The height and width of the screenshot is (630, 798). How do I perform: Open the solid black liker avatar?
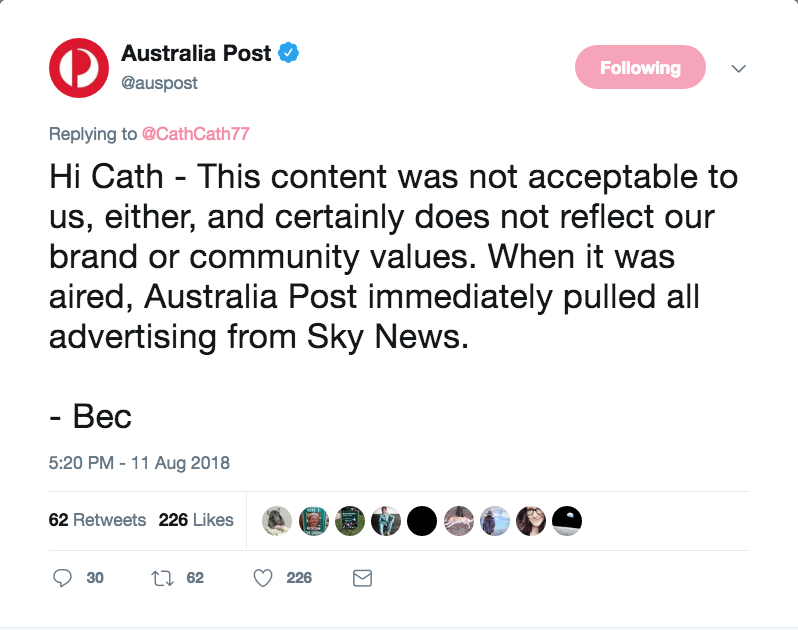click(422, 520)
